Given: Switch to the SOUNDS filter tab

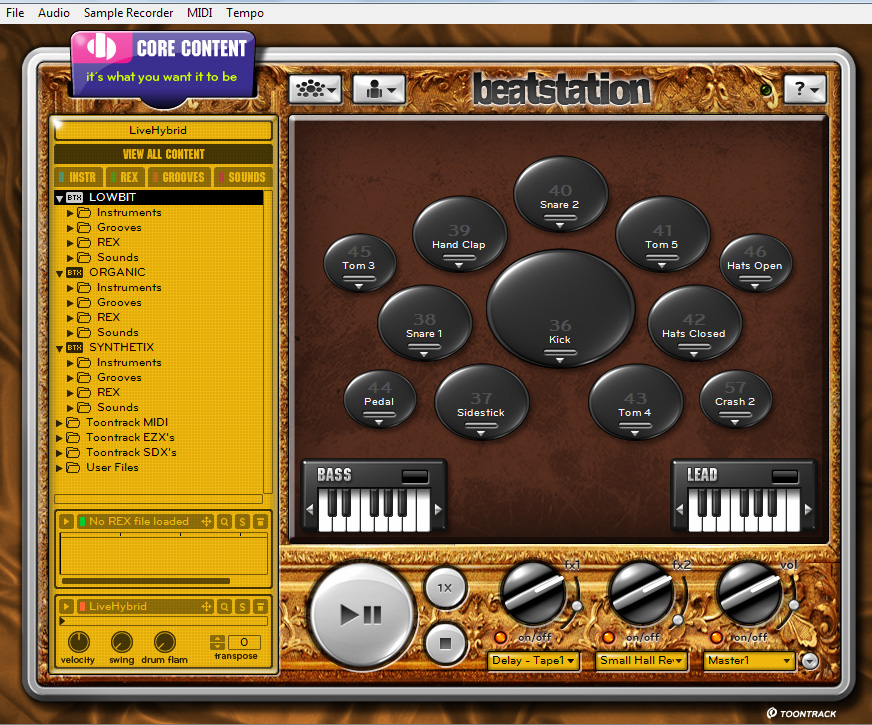Looking at the screenshot, I should (244, 177).
